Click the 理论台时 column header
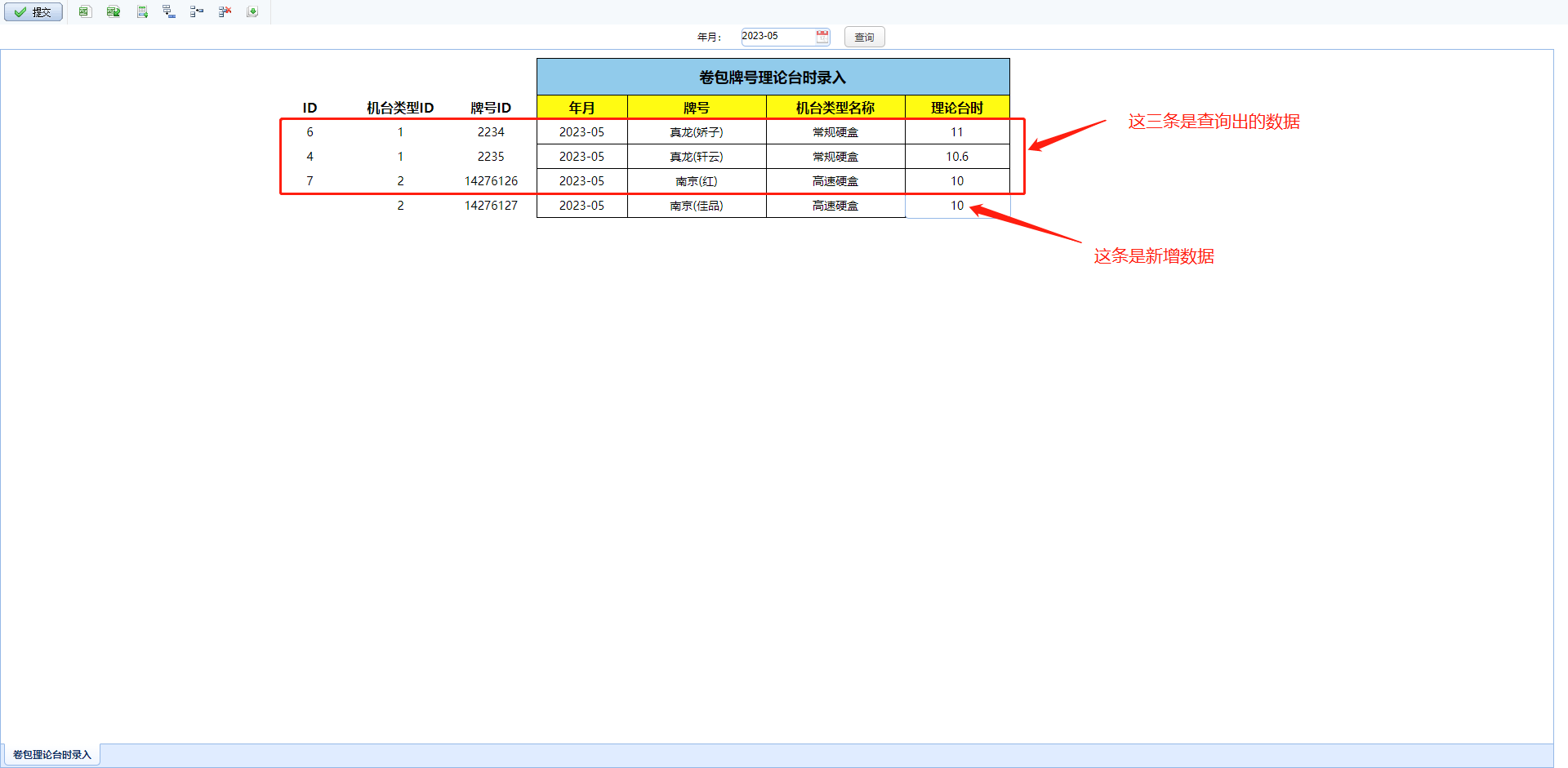1568x768 pixels. tap(957, 108)
